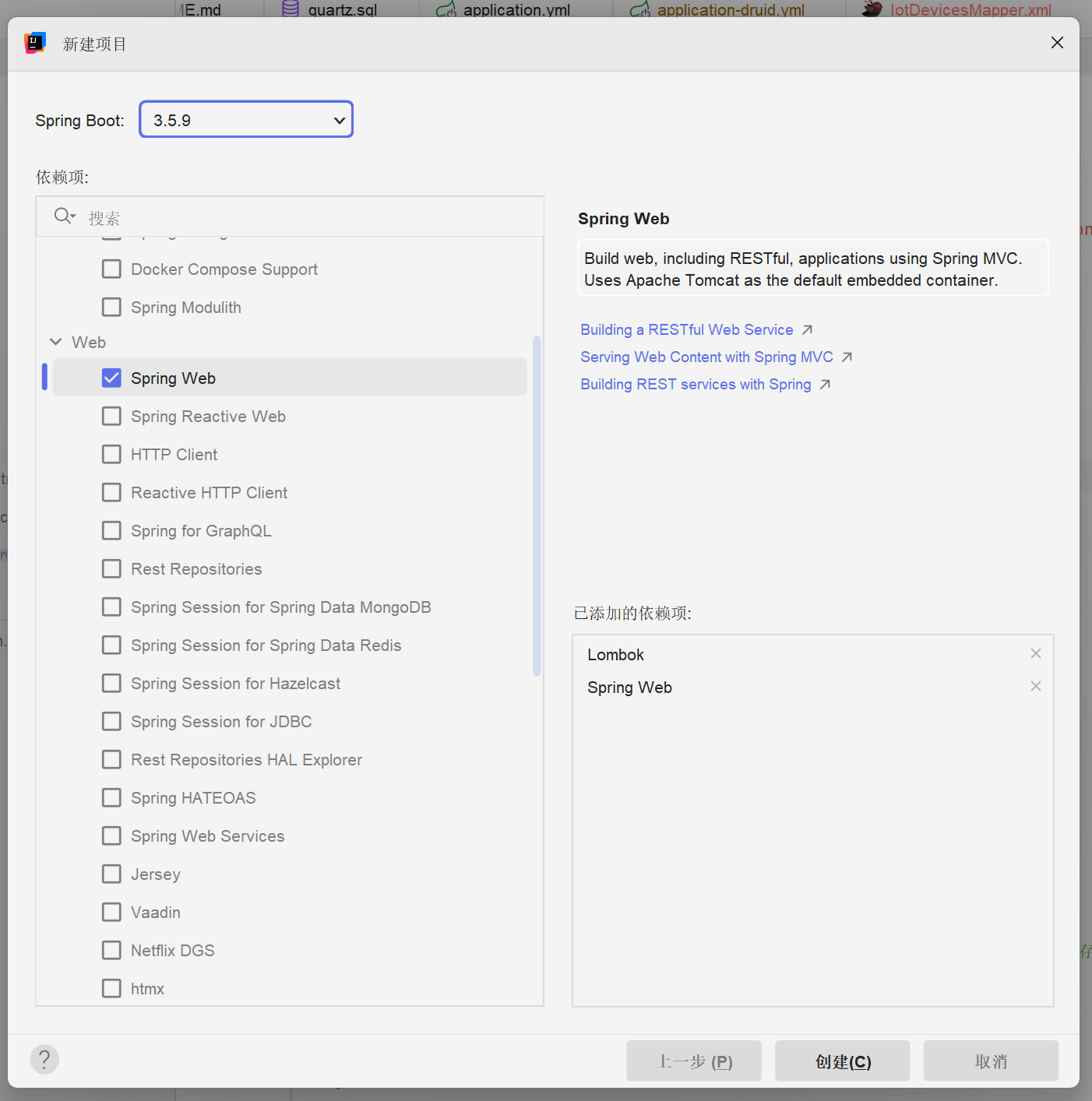Tick the Rest Repositories checkbox

point(111,568)
